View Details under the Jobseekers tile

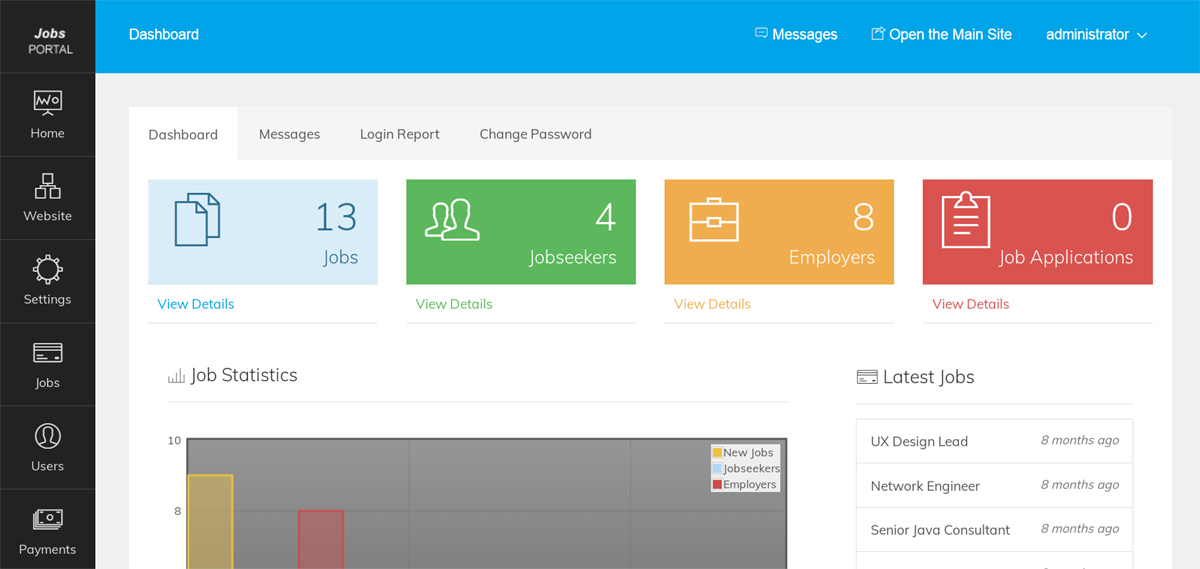click(x=454, y=304)
